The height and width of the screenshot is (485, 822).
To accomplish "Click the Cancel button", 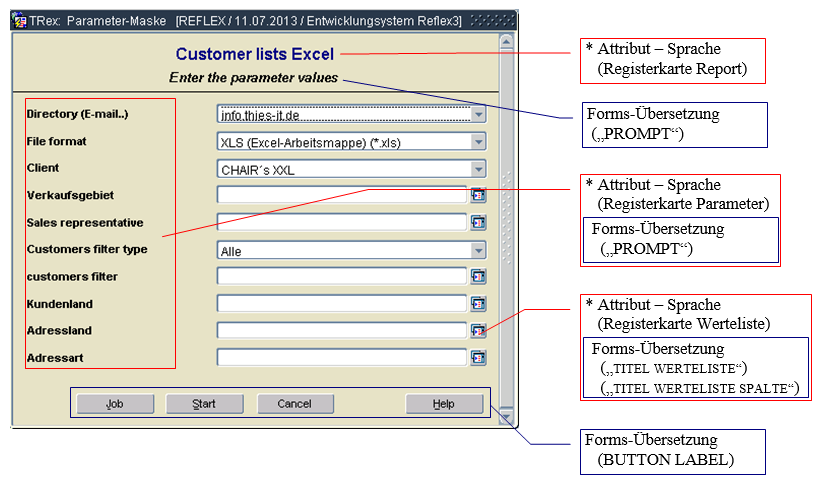I will pos(295,404).
